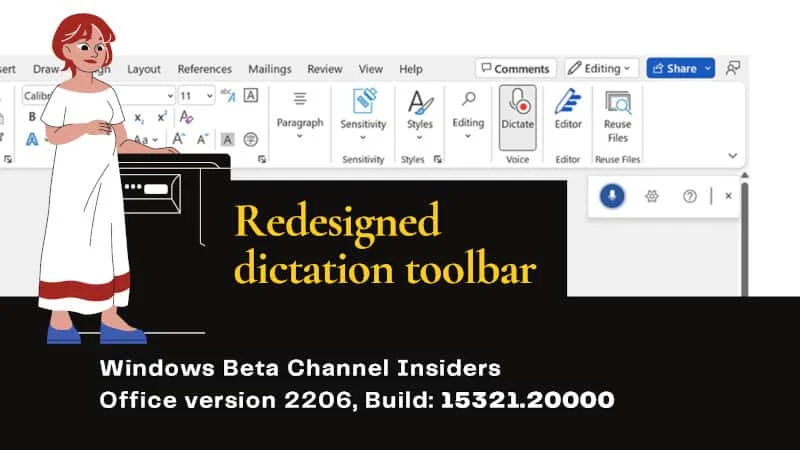This screenshot has height=450, width=800.
Task: Click the person feedback icon
Action: 733,68
